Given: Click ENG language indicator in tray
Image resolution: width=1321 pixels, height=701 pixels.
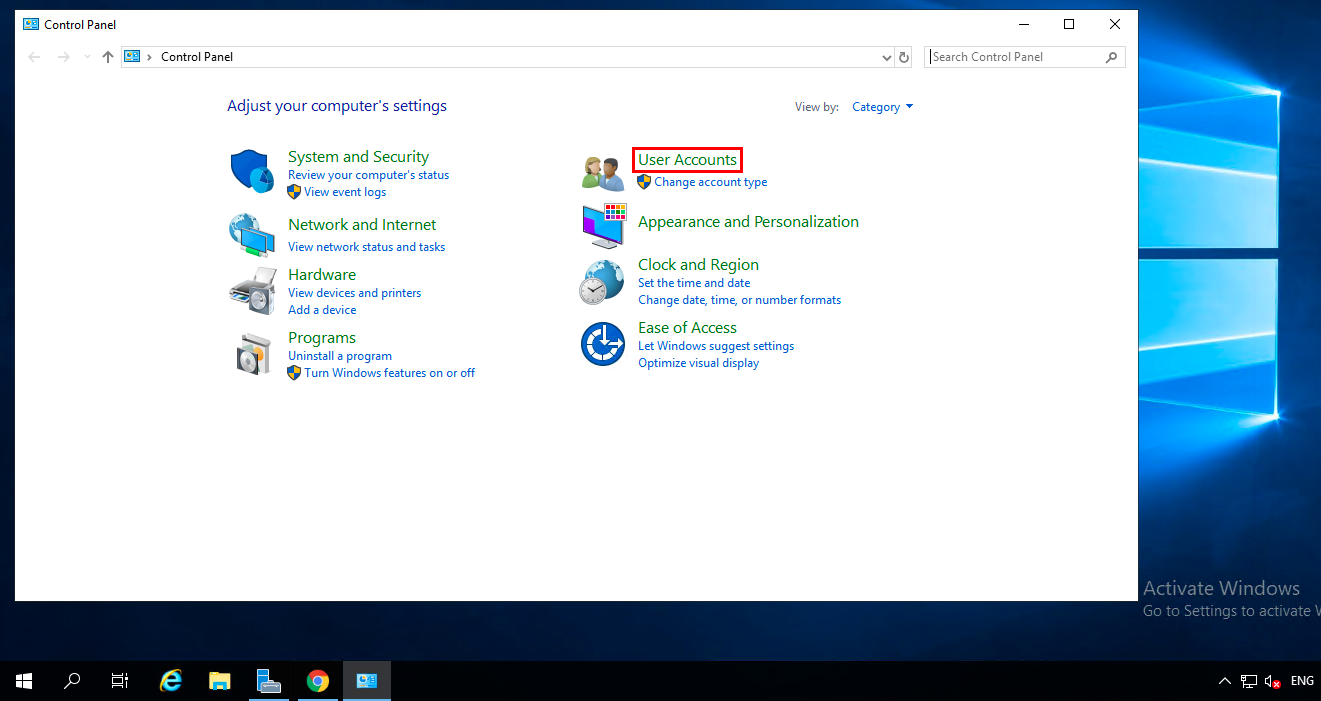Looking at the screenshot, I should point(1302,681).
